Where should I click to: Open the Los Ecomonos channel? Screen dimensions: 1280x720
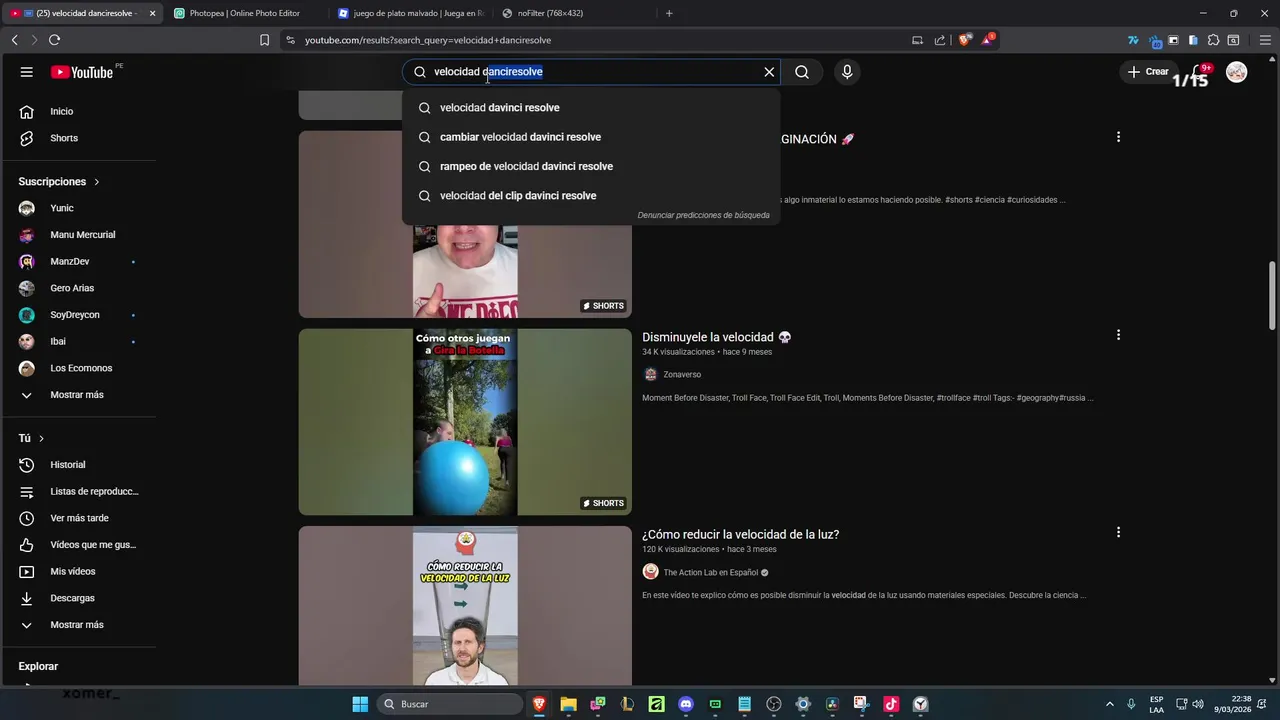point(80,368)
